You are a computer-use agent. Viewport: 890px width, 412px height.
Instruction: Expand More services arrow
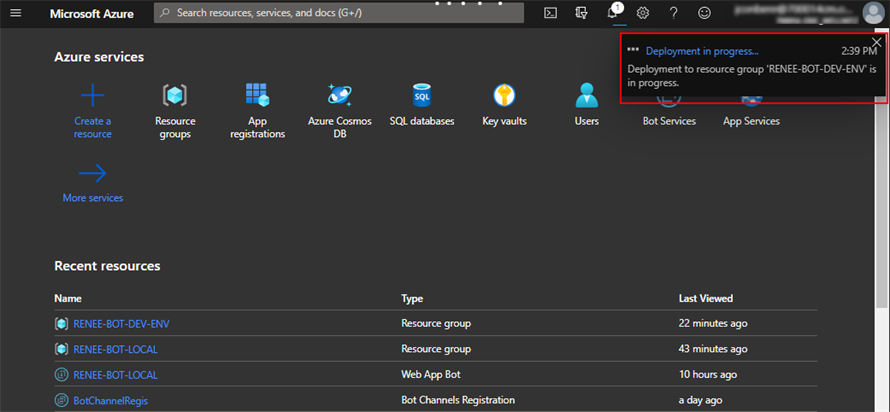pos(93,174)
